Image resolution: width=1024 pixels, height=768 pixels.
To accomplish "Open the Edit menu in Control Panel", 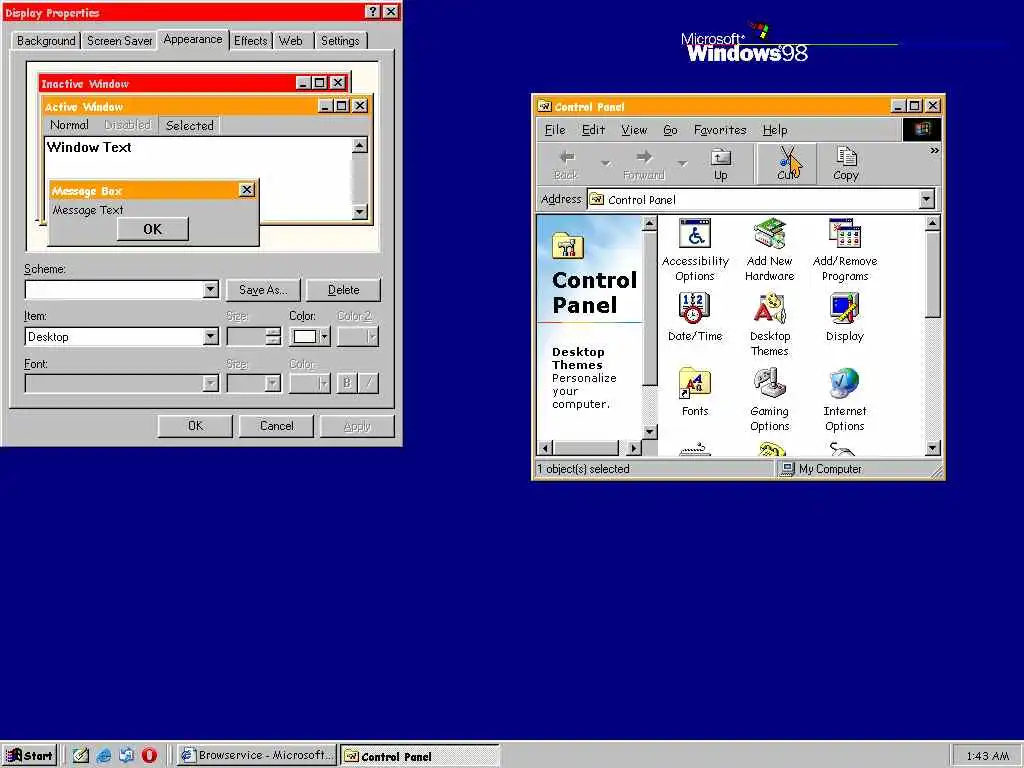I will pos(593,130).
